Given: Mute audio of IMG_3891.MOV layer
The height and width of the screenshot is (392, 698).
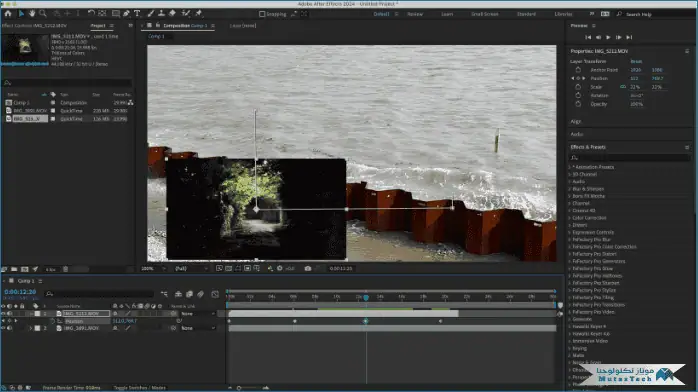Looking at the screenshot, I should [9, 328].
